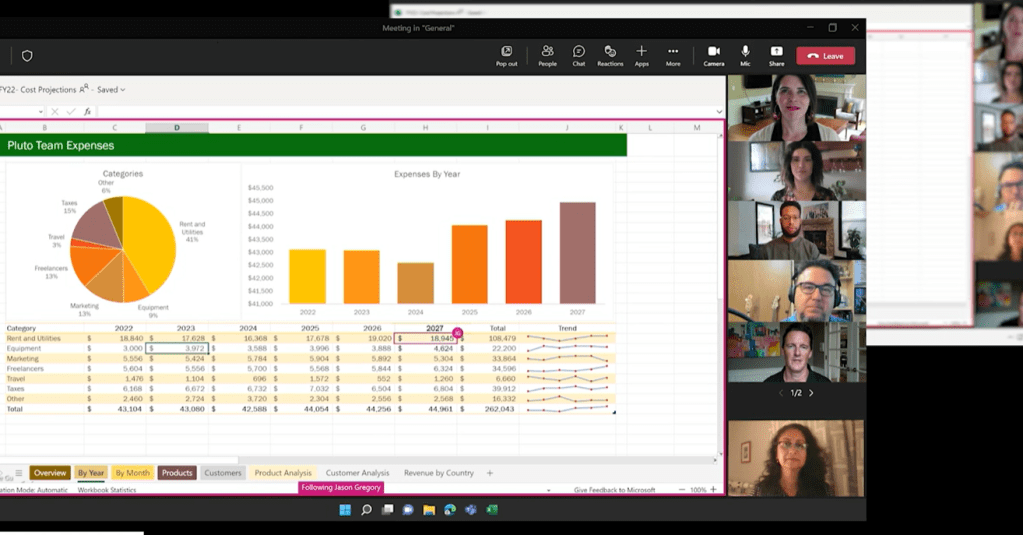Screen dimensions: 1023x535
Task: Toggle the Camera on or off
Action: (713, 51)
